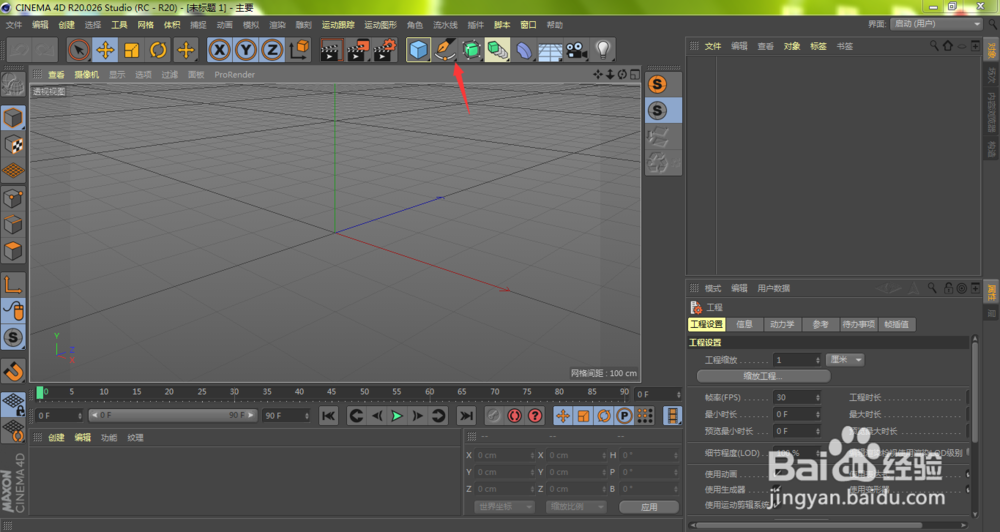Open the 摄像机 viewport menu
The height and width of the screenshot is (532, 1000).
(87, 75)
